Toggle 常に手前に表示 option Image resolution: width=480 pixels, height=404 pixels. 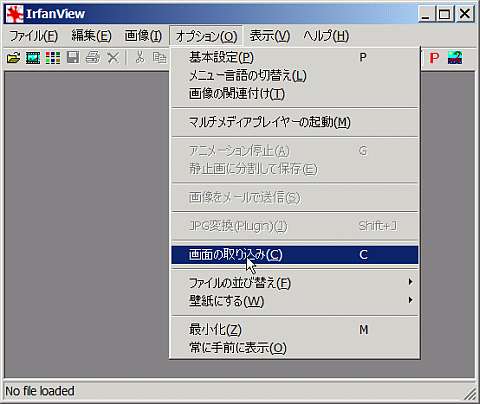tap(295, 348)
